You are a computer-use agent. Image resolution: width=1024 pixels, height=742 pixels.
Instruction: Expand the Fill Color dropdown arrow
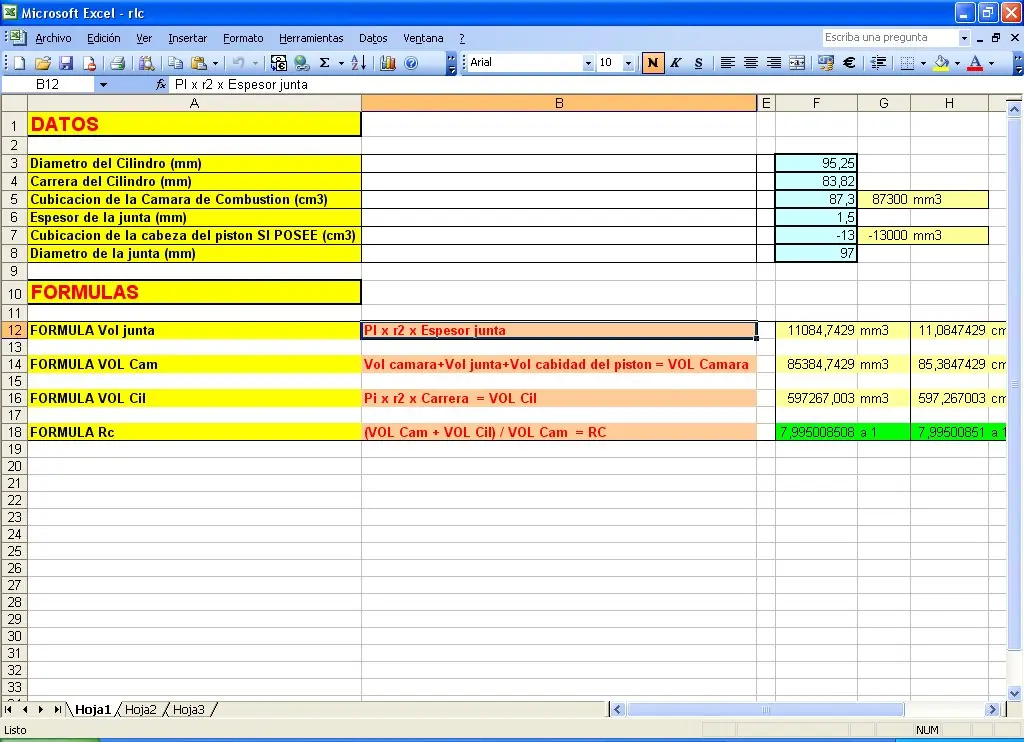click(x=957, y=63)
